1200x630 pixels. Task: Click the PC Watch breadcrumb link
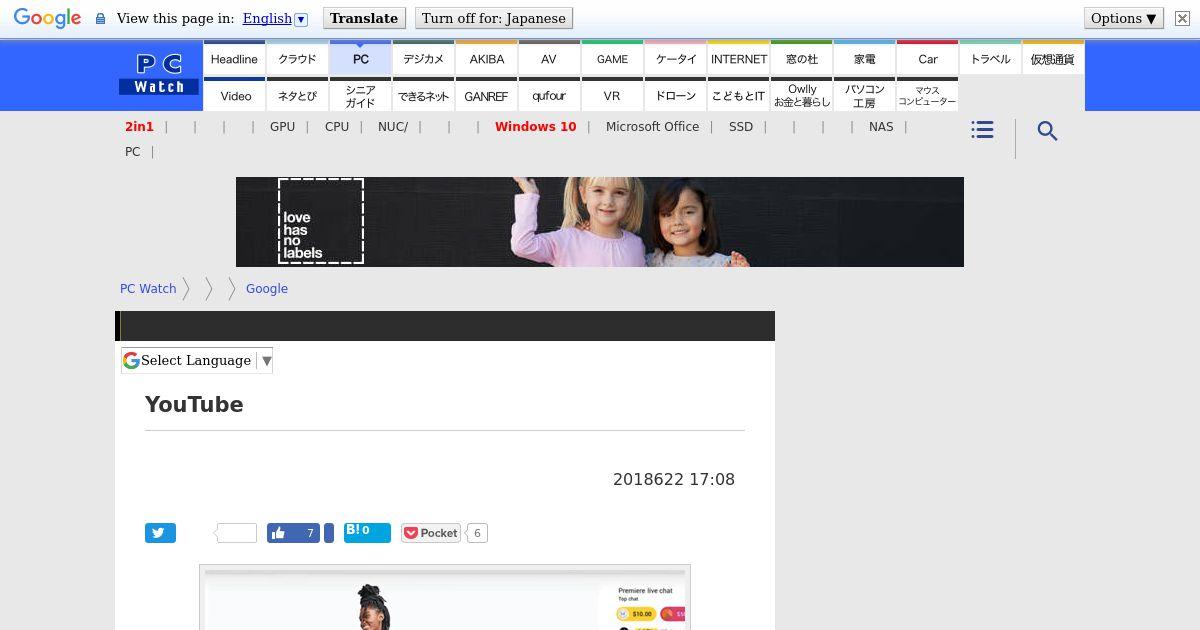(148, 288)
